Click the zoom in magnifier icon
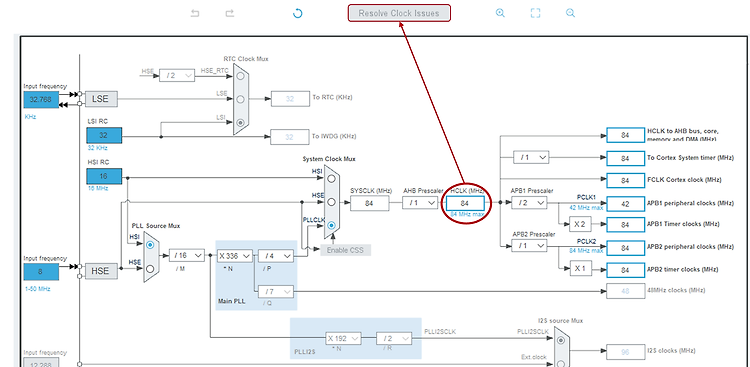Screen dimensions: 750x367 point(500,13)
